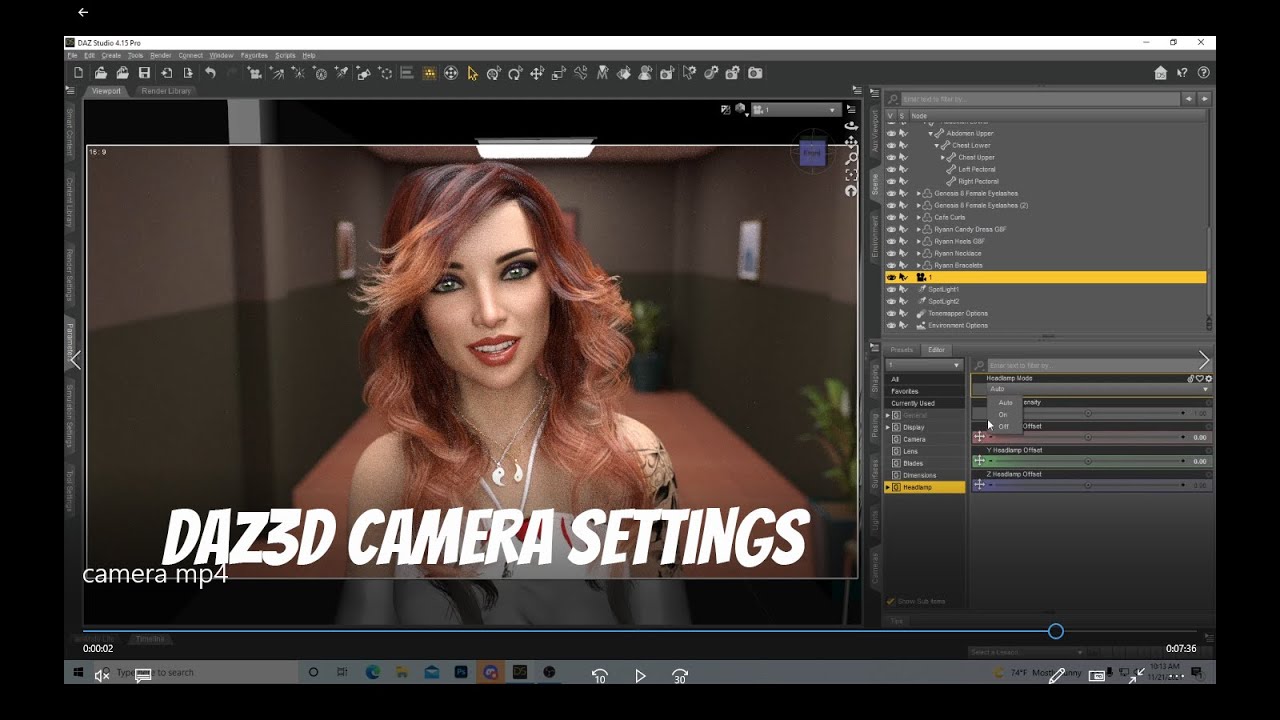
Task: Open the File menu
Action: (x=72, y=55)
